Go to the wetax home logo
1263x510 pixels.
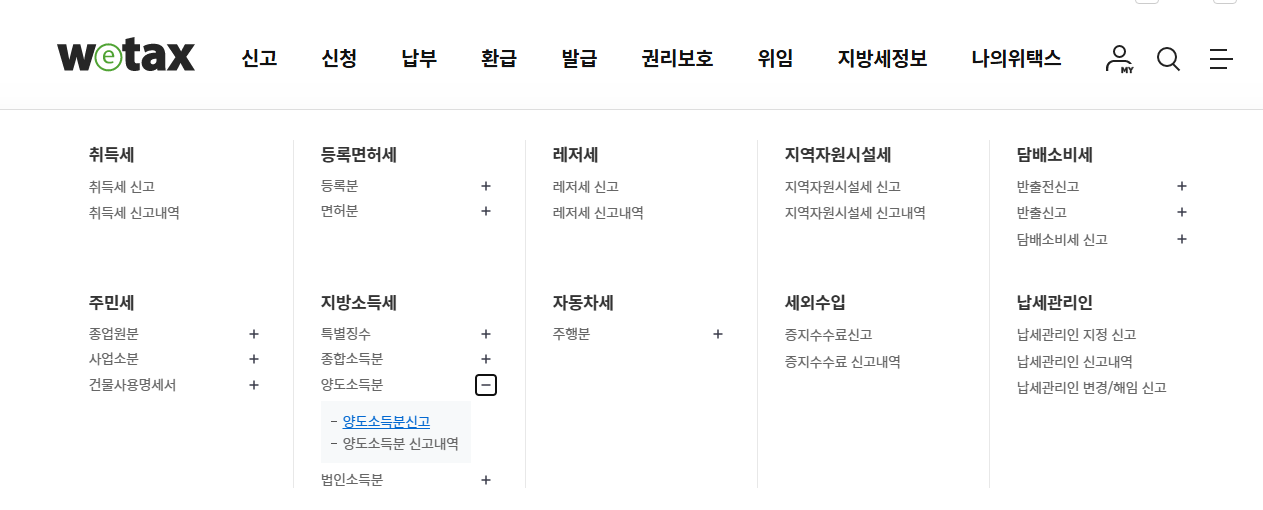click(x=126, y=56)
